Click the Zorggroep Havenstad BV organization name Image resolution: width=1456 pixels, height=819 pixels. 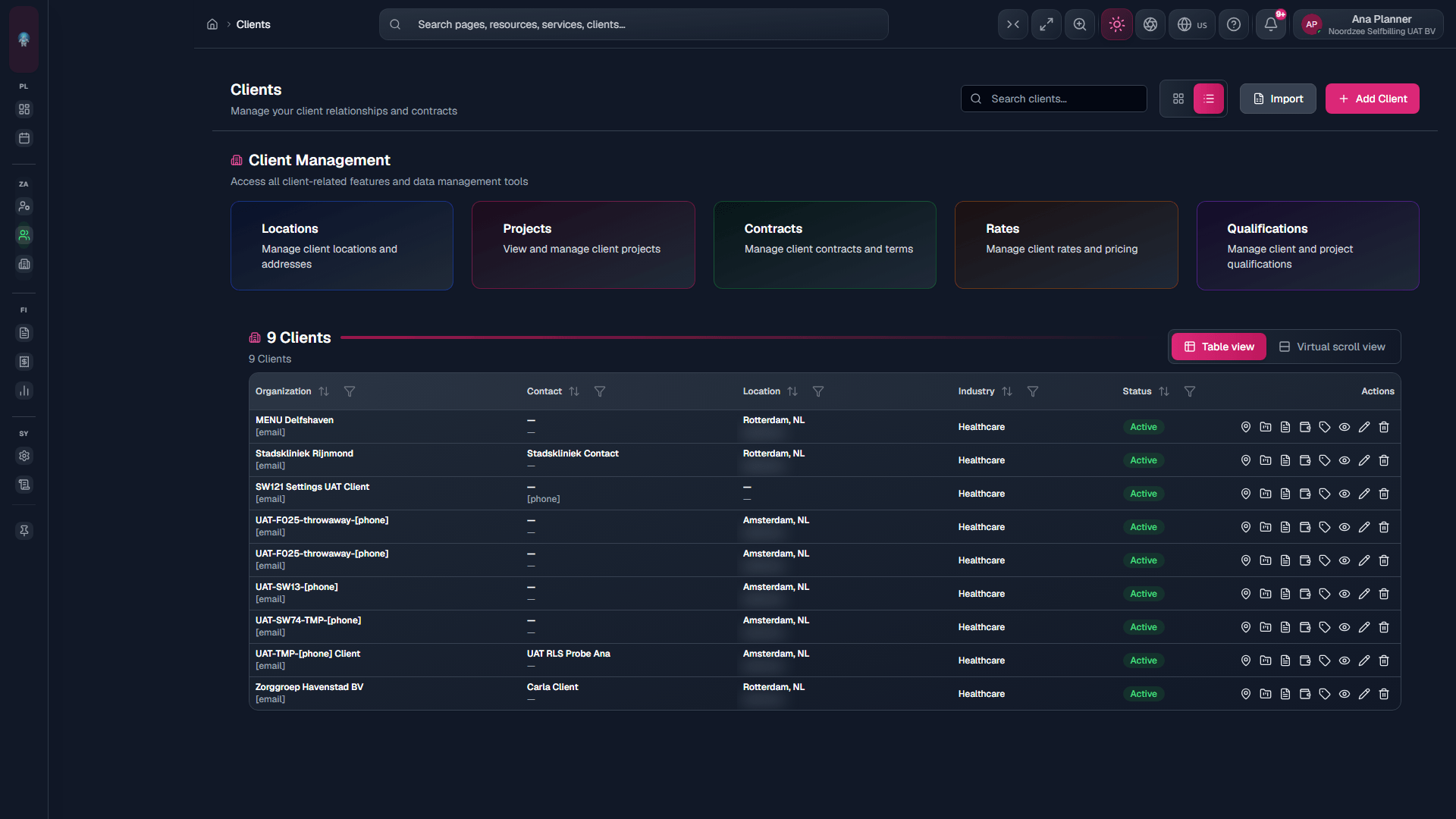pos(309,687)
